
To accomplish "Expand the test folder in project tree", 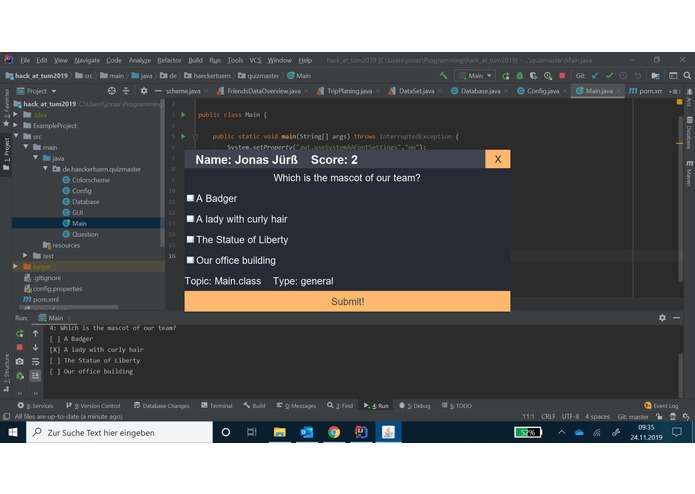I will click(x=25, y=256).
